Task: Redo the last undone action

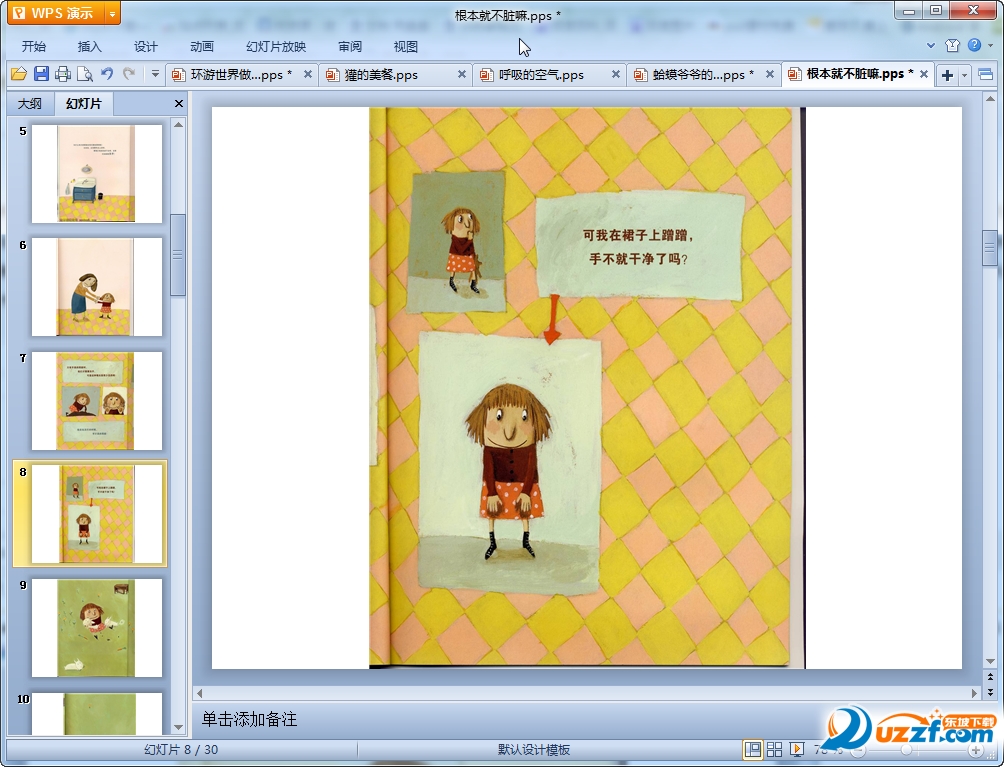Action: 129,74
